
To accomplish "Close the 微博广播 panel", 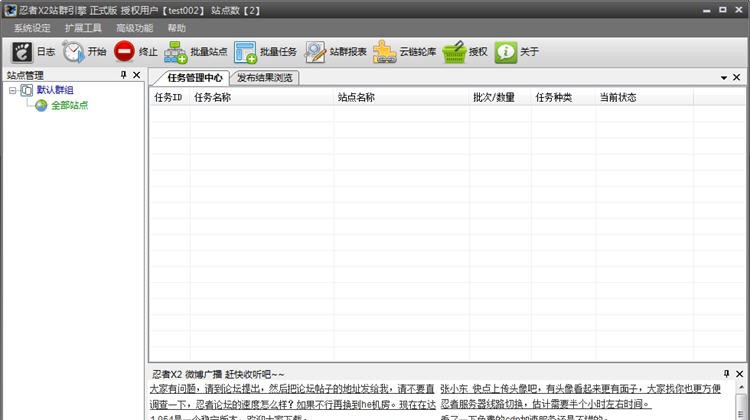I will pos(739,374).
